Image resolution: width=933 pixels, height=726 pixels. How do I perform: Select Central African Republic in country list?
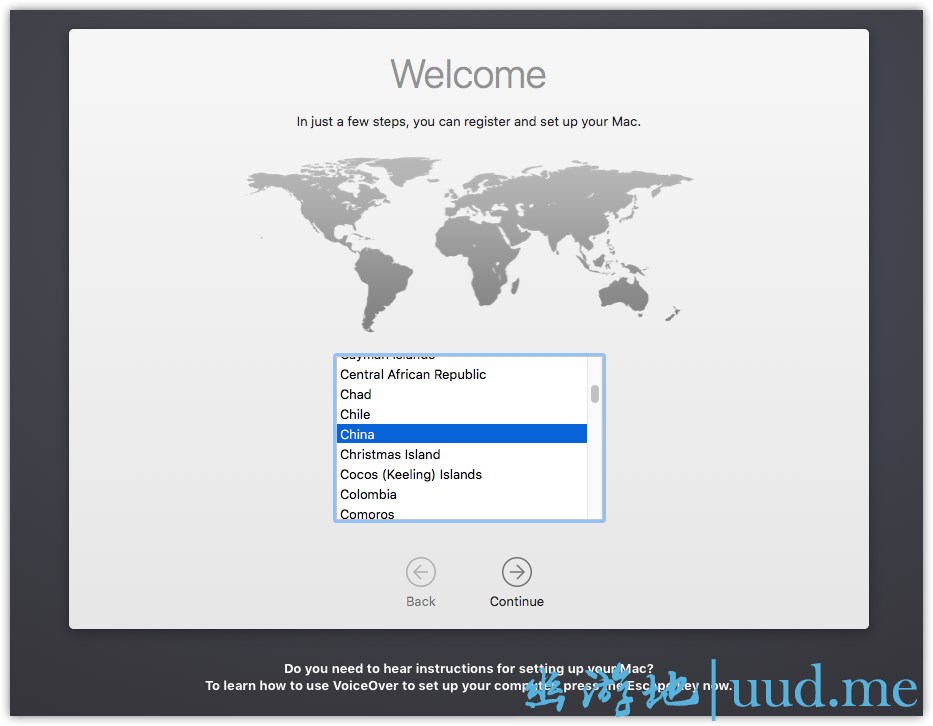coord(413,374)
